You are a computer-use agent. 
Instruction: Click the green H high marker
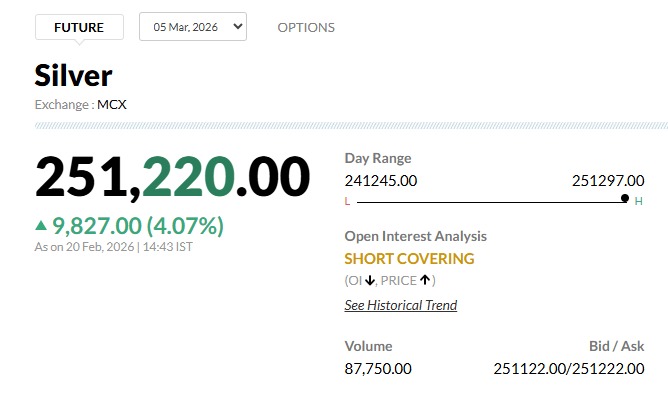click(638, 201)
